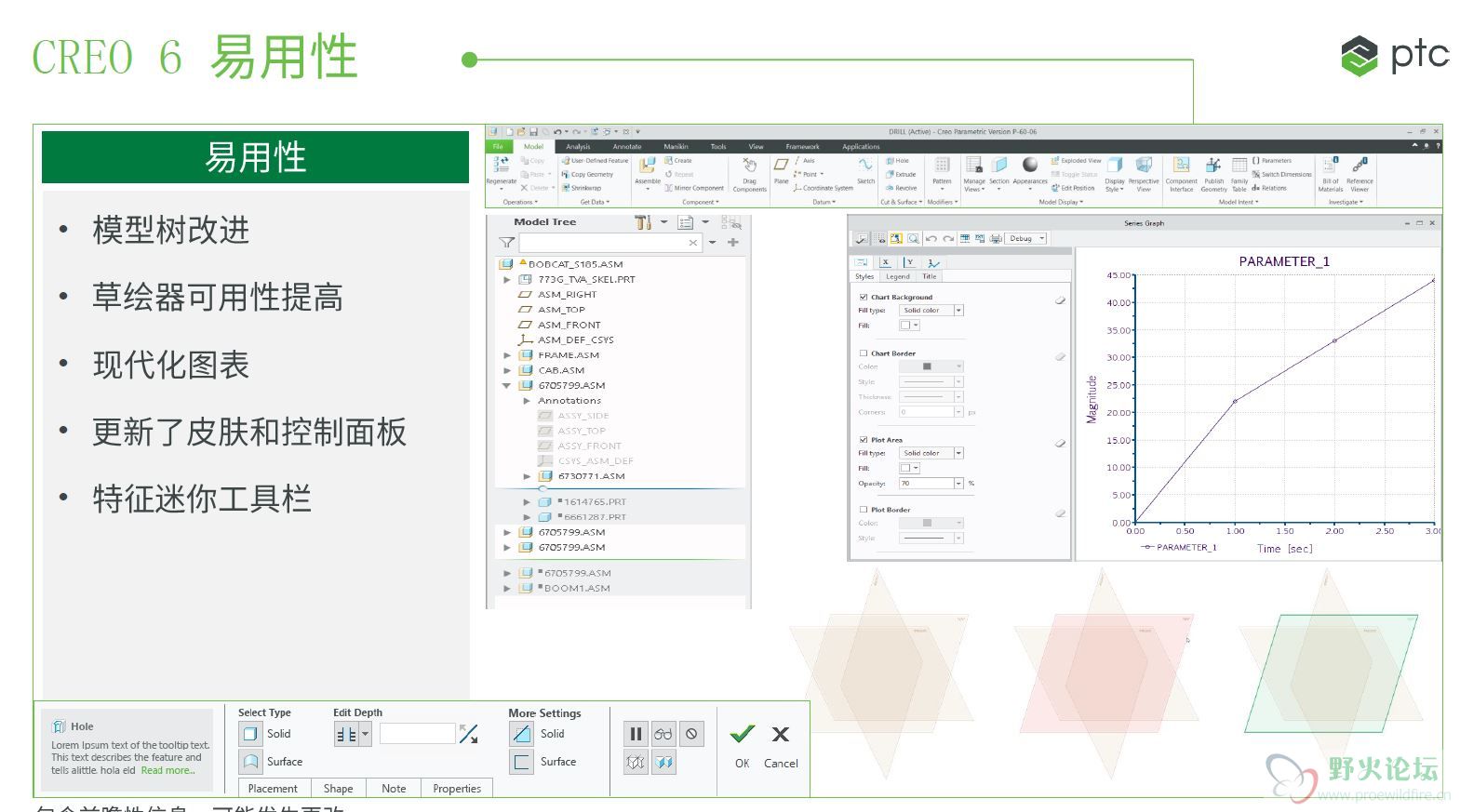1460x812 pixels.
Task: Toggle the Chart Background checkbox
Action: point(863,298)
